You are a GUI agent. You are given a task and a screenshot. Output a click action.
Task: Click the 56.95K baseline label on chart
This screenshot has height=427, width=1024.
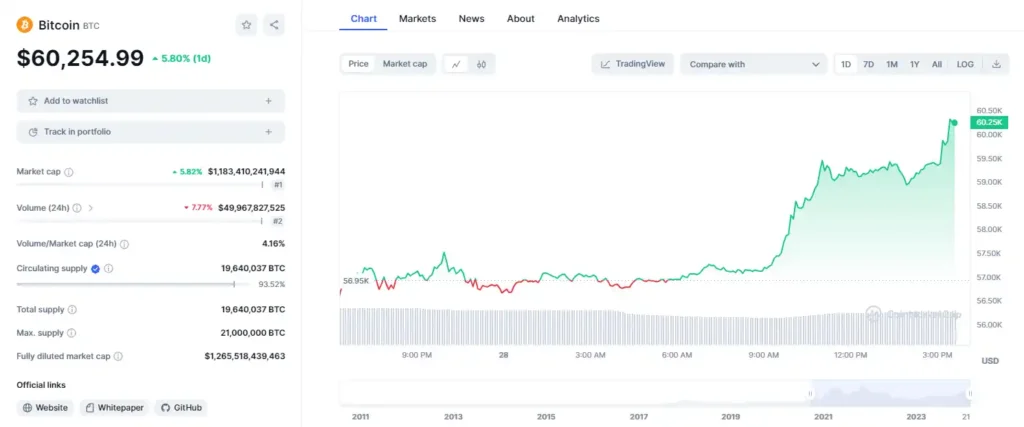[356, 281]
